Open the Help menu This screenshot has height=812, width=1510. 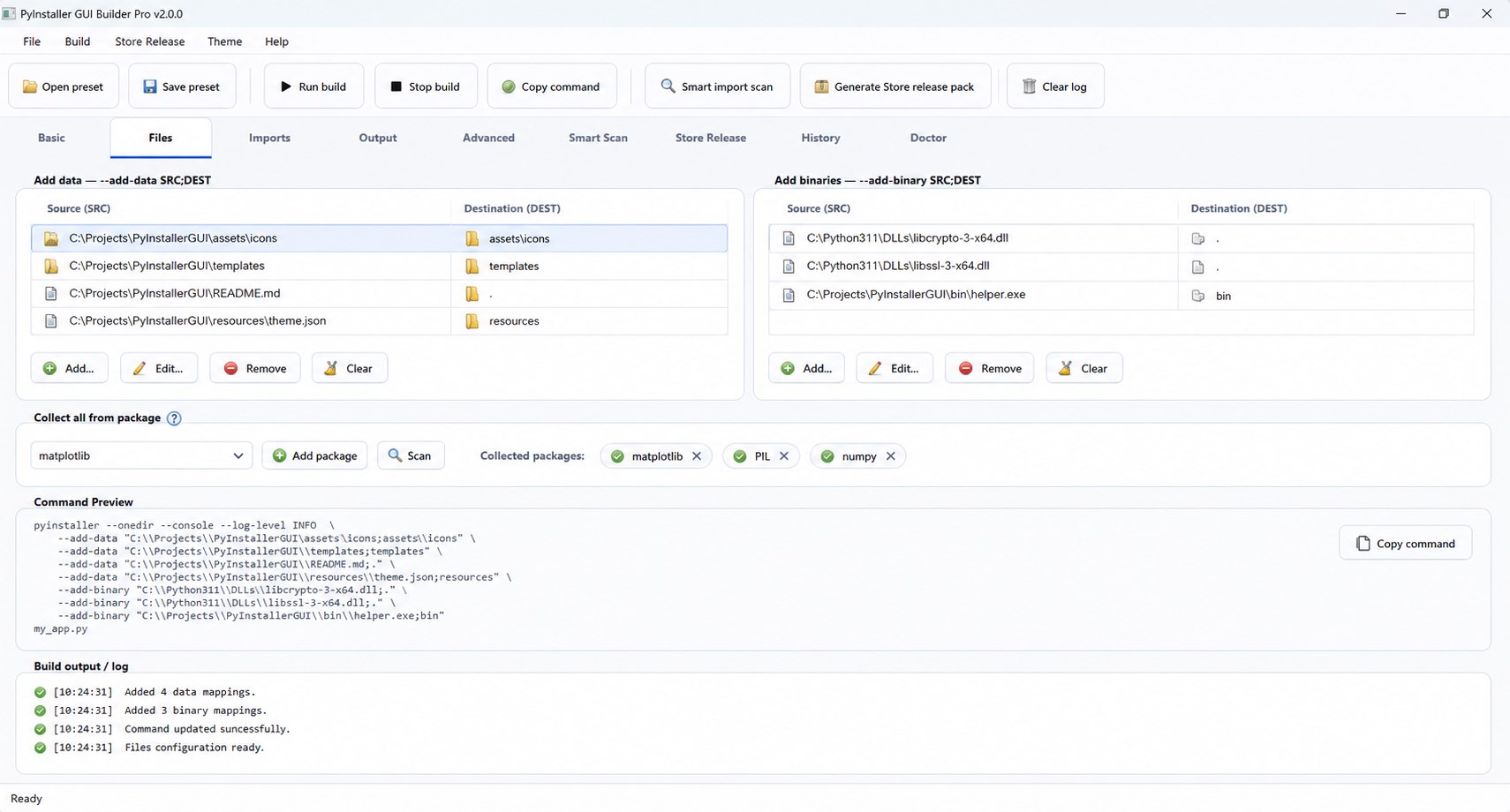276,41
